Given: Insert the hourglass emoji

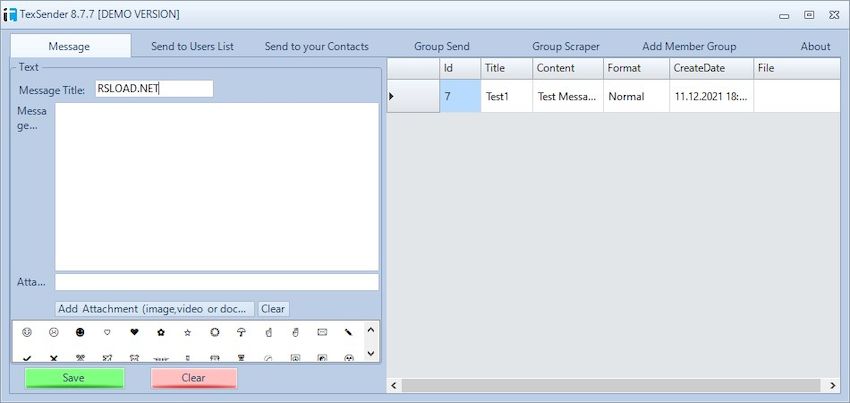Looking at the screenshot, I should pyautogui.click(x=242, y=358).
